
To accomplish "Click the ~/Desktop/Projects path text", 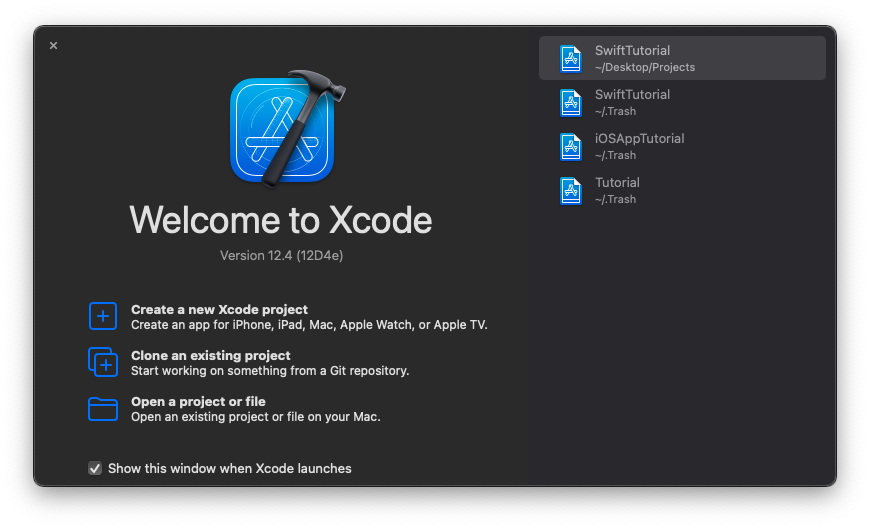I will pos(645,67).
